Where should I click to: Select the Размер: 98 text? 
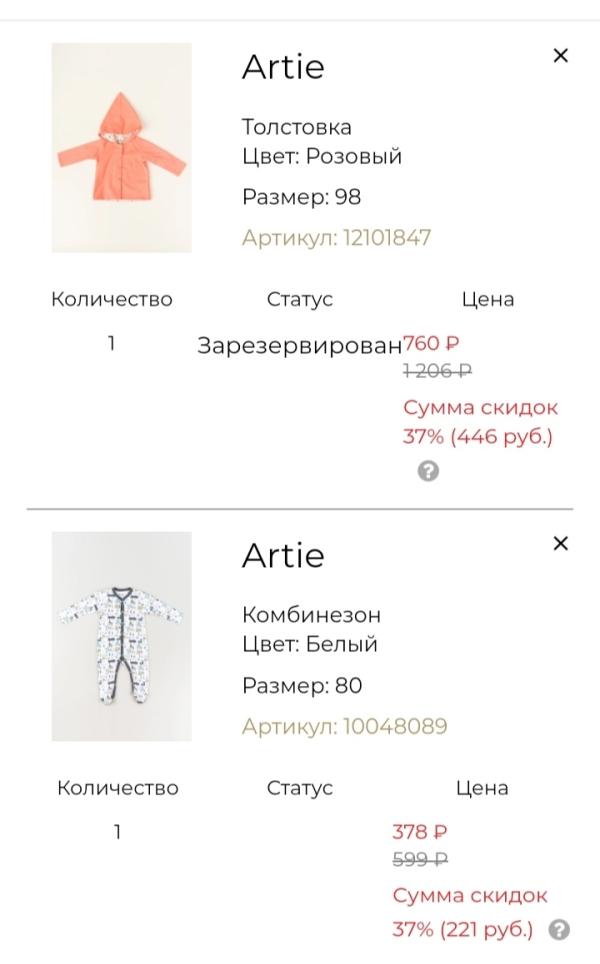[301, 197]
